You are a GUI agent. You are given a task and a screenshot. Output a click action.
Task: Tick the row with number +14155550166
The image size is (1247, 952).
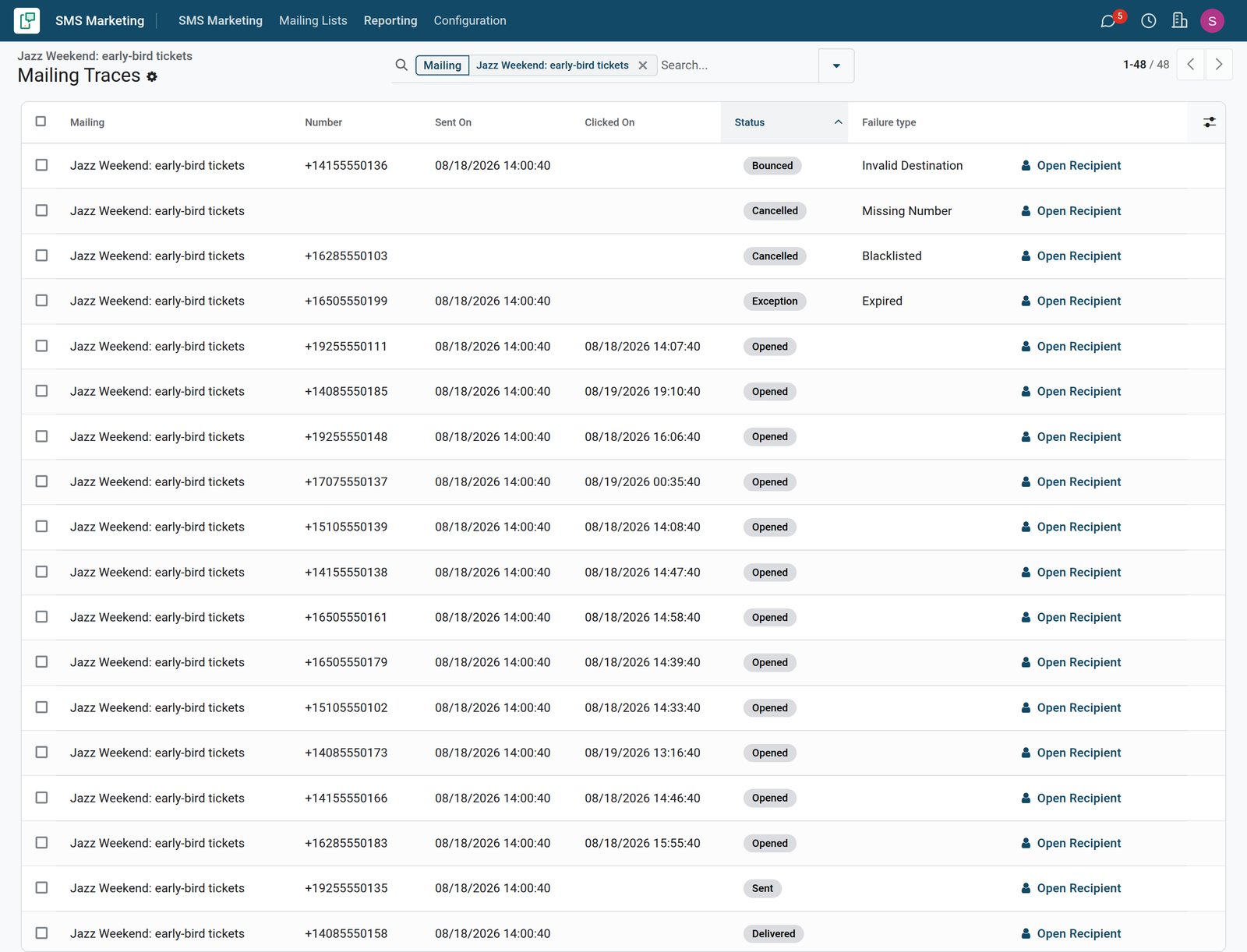pos(41,798)
